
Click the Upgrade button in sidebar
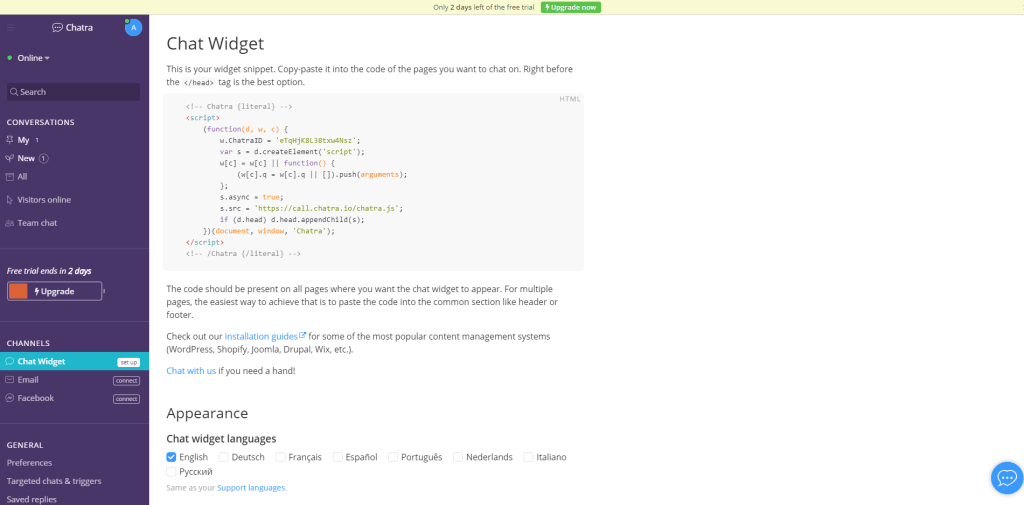pos(55,291)
